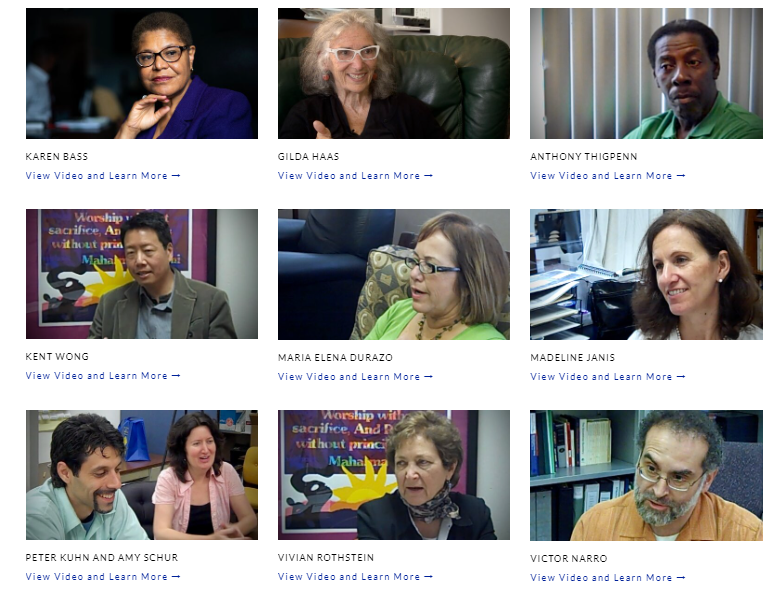
Task: Open Vivian Rothstein video thumbnail
Action: pyautogui.click(x=394, y=475)
